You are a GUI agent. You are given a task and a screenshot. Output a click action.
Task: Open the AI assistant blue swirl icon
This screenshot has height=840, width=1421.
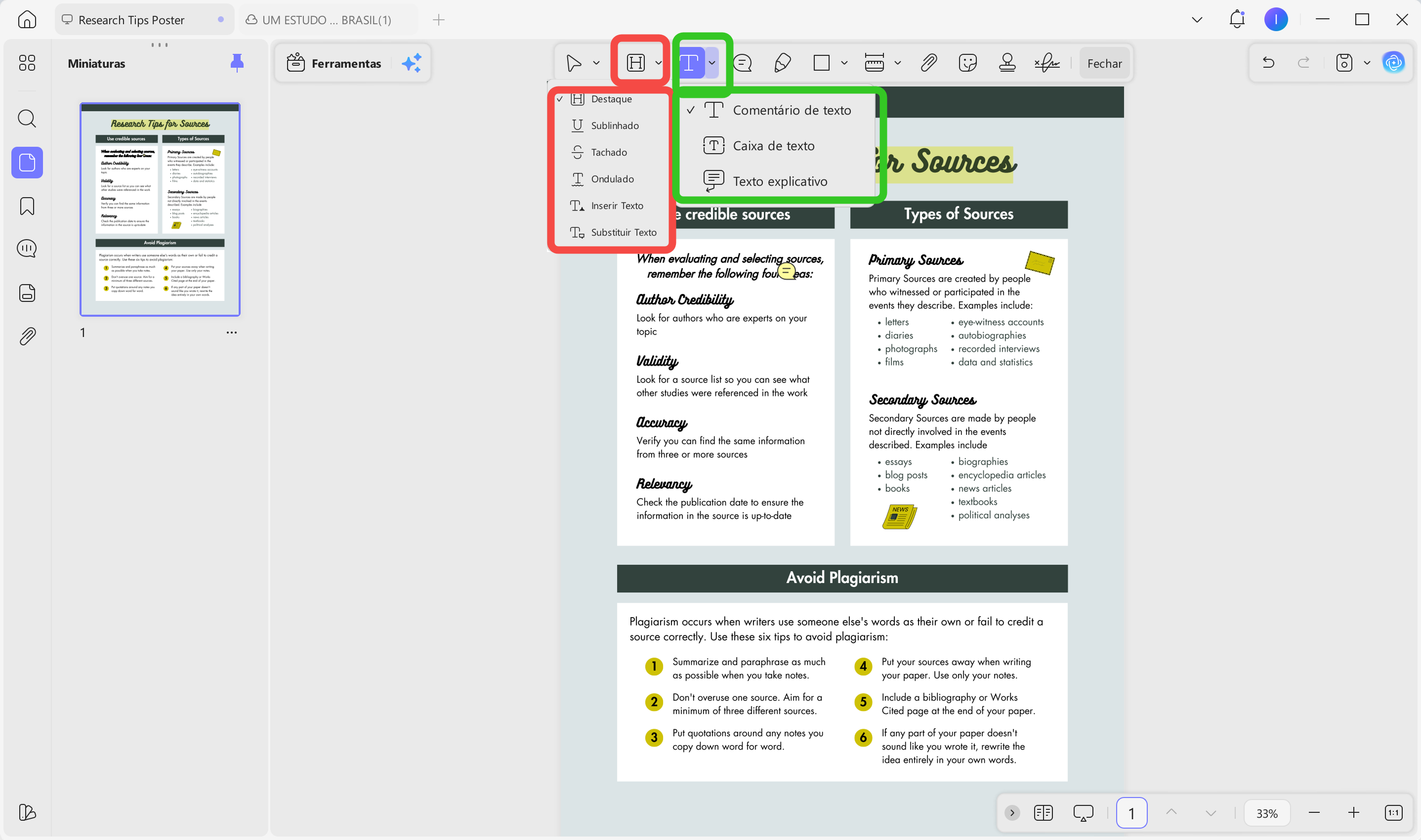[1393, 63]
